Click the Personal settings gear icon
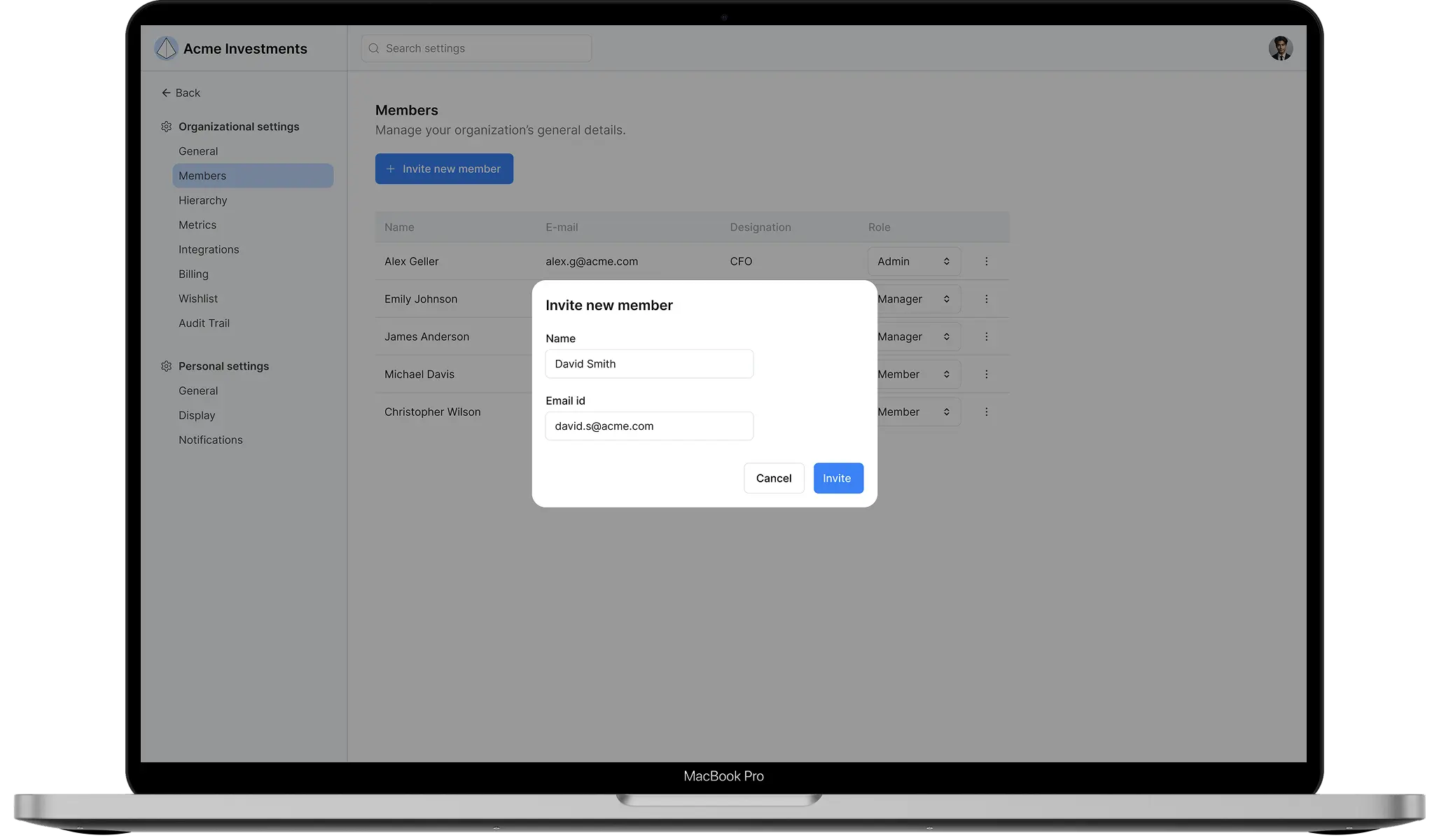Viewport: 1439px width, 840px height. click(166, 366)
